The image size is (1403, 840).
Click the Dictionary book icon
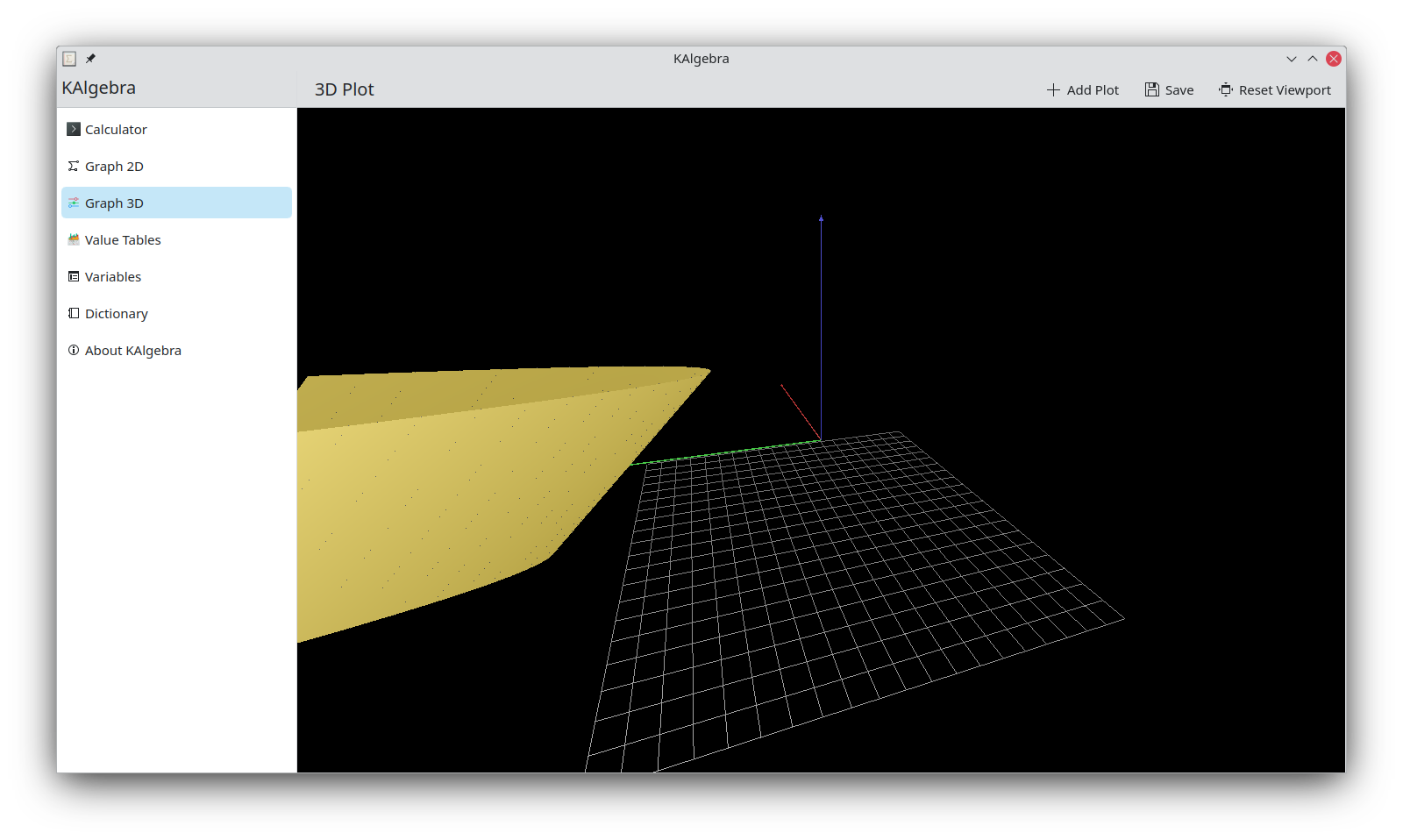pyautogui.click(x=74, y=314)
